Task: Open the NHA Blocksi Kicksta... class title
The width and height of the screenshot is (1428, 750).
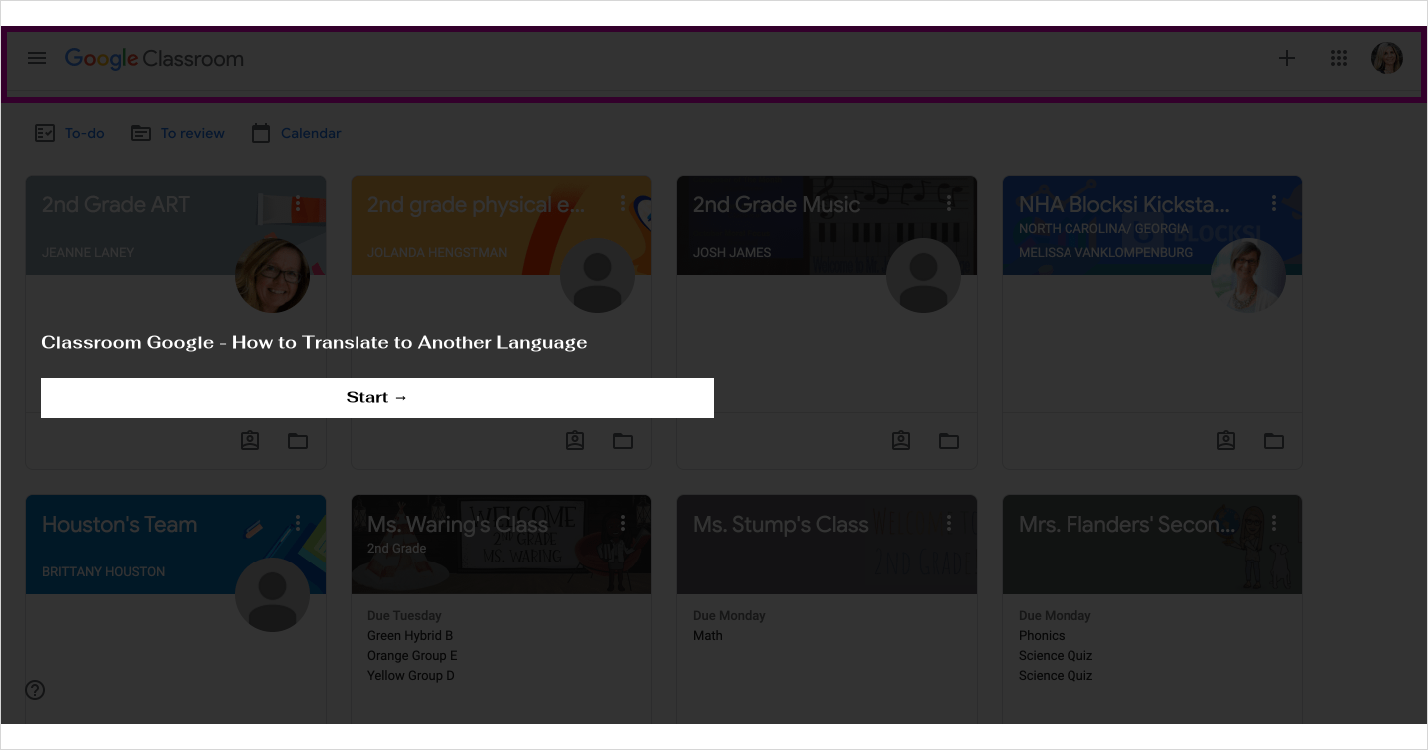Action: 1124,204
